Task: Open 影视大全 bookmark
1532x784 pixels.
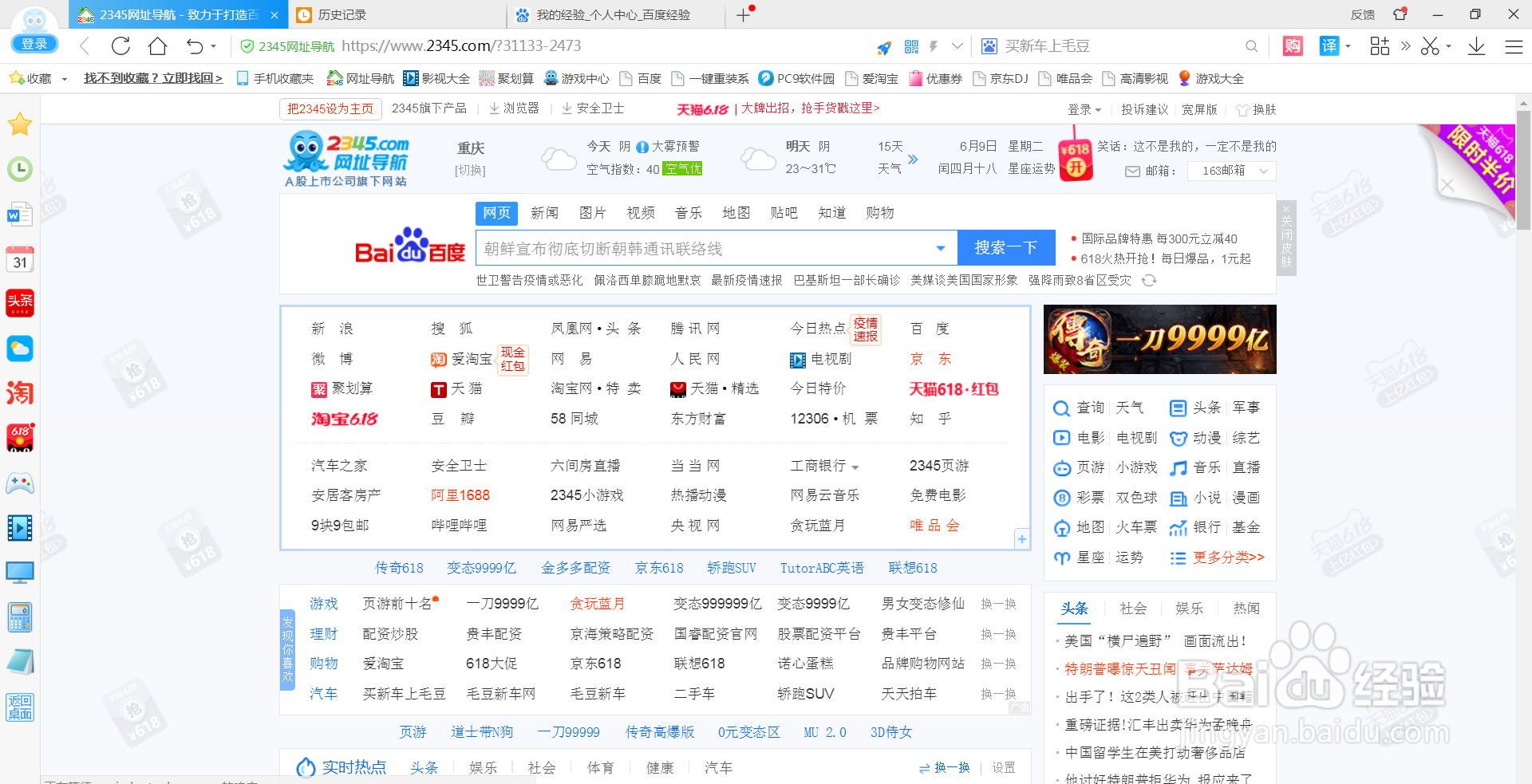Action: click(x=436, y=79)
